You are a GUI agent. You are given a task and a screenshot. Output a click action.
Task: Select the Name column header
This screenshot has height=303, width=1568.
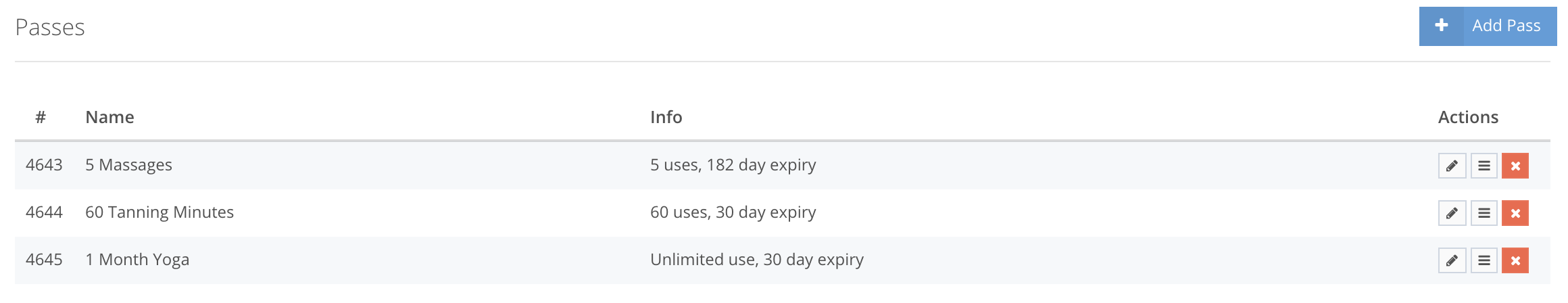pyautogui.click(x=109, y=117)
